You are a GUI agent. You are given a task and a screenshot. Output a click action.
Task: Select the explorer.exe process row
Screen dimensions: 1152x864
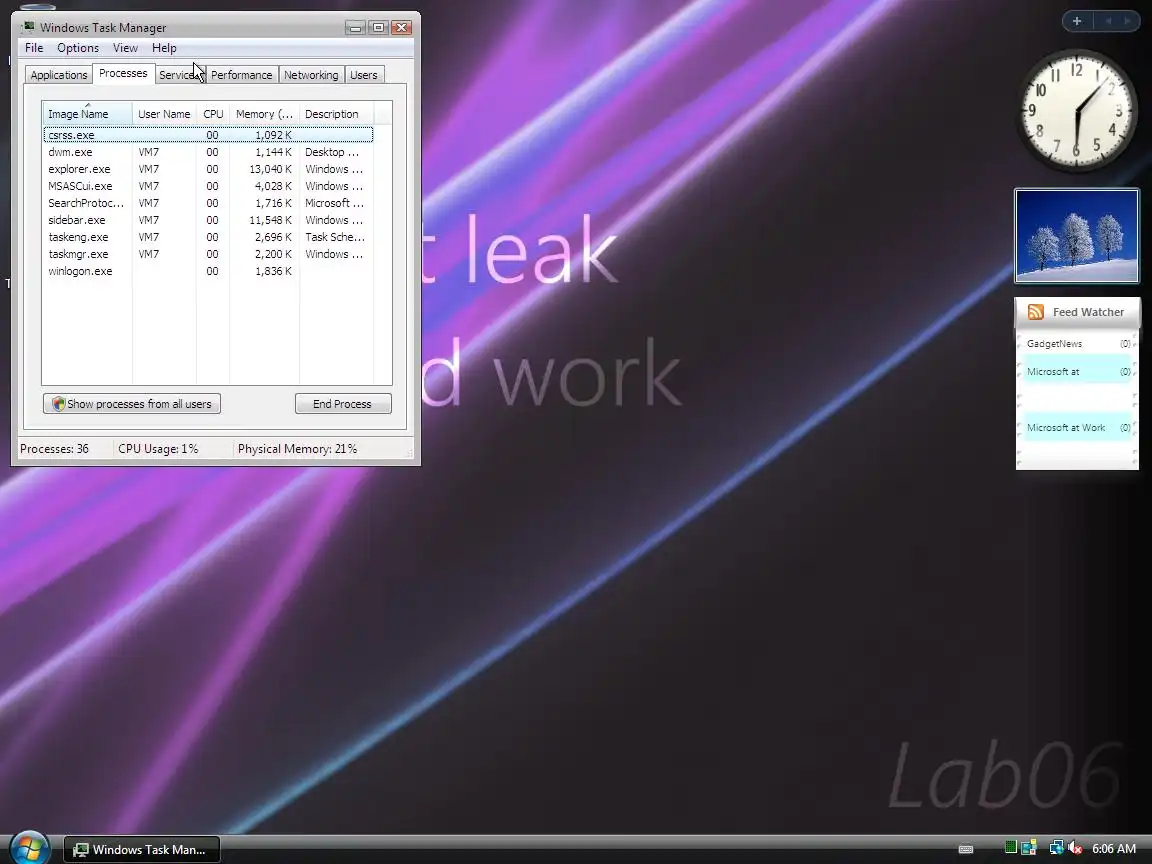tap(209, 169)
